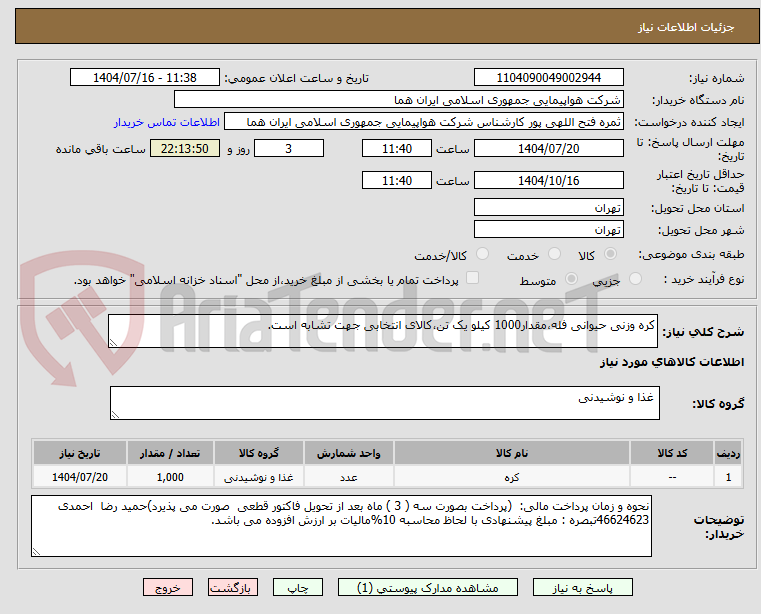This screenshot has width=761, height=614.
Task: Click the announcement date field 1404/07/16 - 11:38
Action: click(145, 78)
